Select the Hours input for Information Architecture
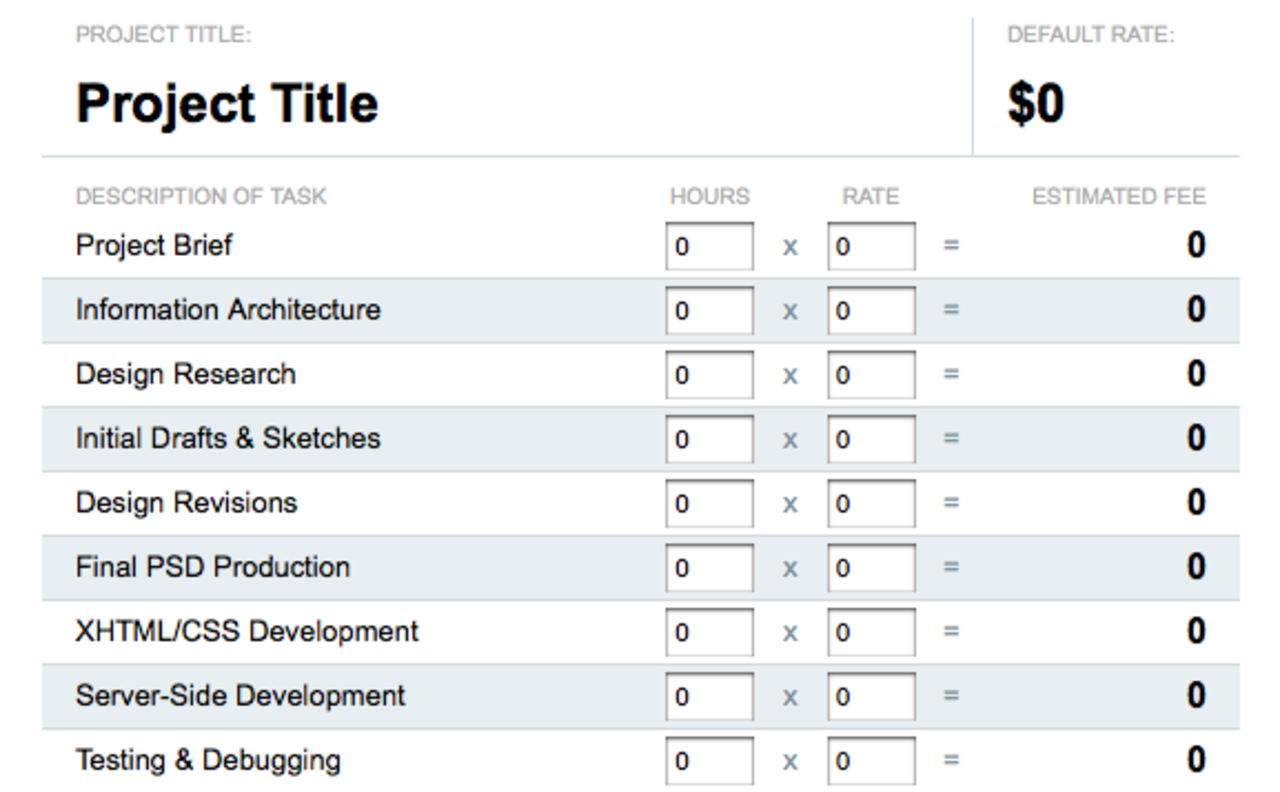Viewport: 1280px width, 792px height. [x=708, y=310]
